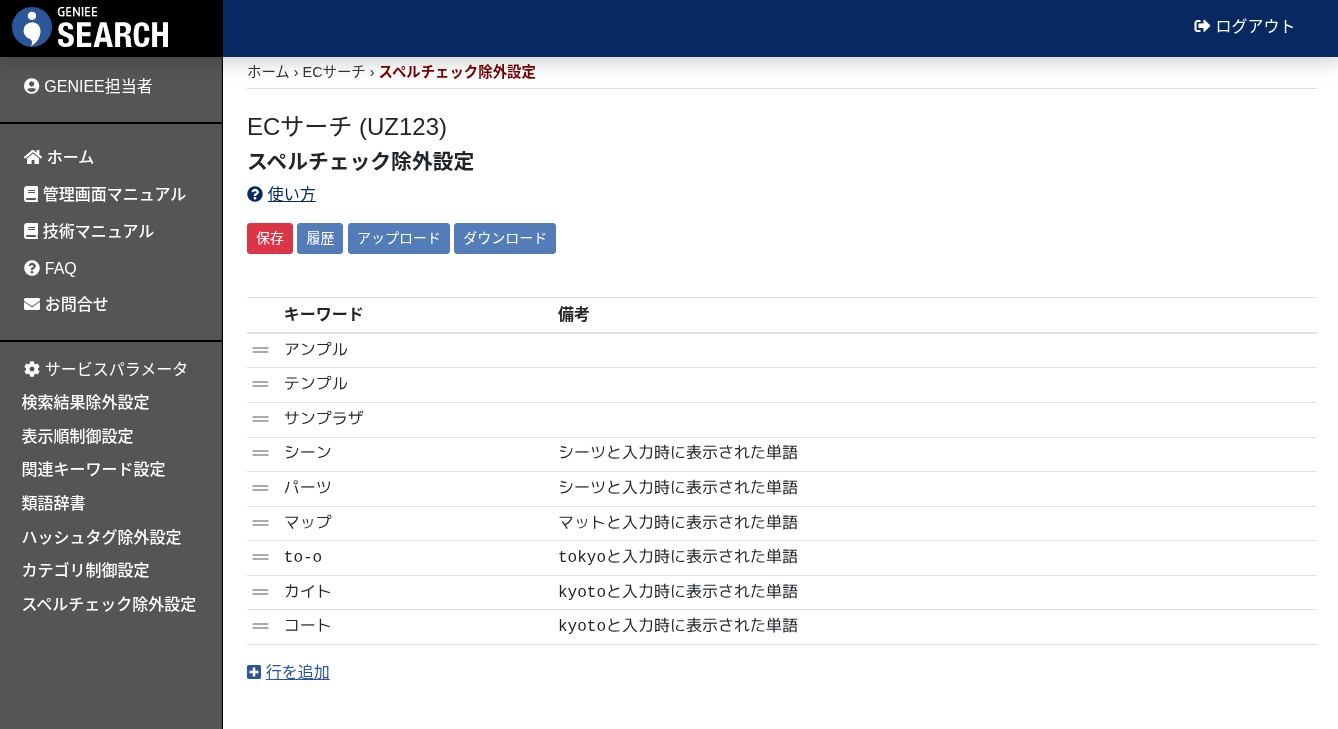Image resolution: width=1338 pixels, height=729 pixels.
Task: Click the アップロード button
Action: (x=398, y=238)
